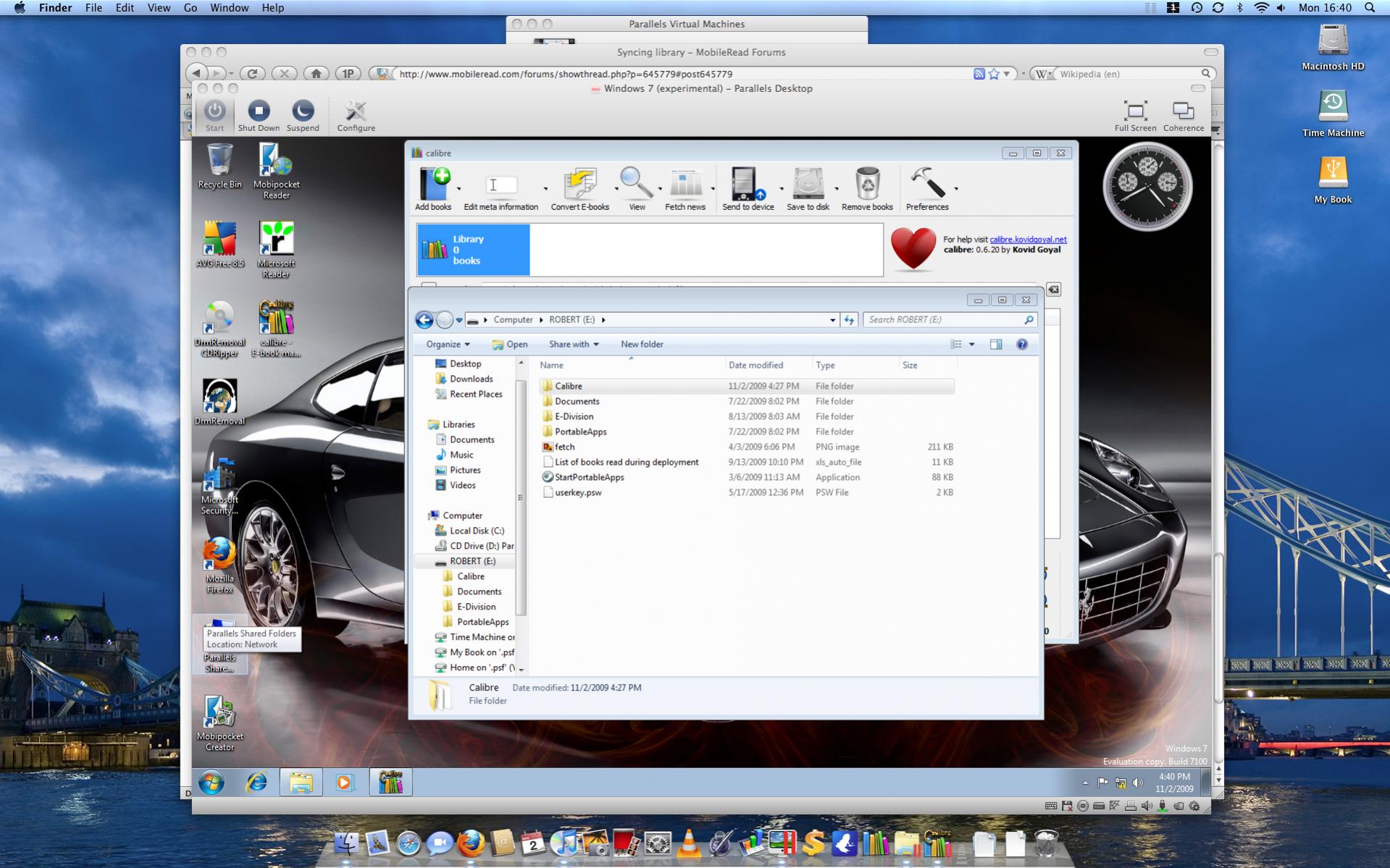The image size is (1390, 868).
Task: Open the Window menu in menu bar
Action: click(x=229, y=8)
